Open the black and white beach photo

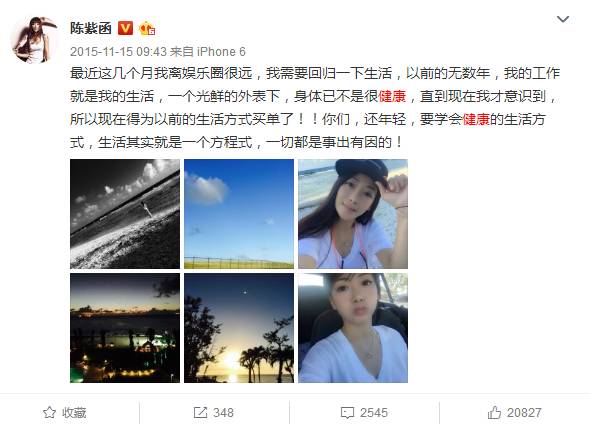(x=125, y=214)
